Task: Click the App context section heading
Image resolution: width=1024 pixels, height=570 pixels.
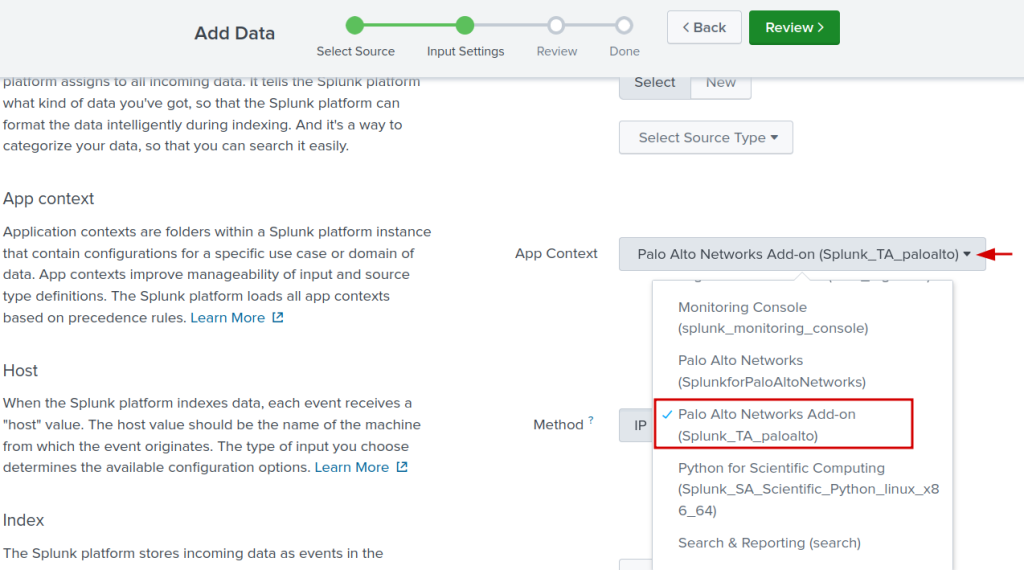Action: (48, 198)
